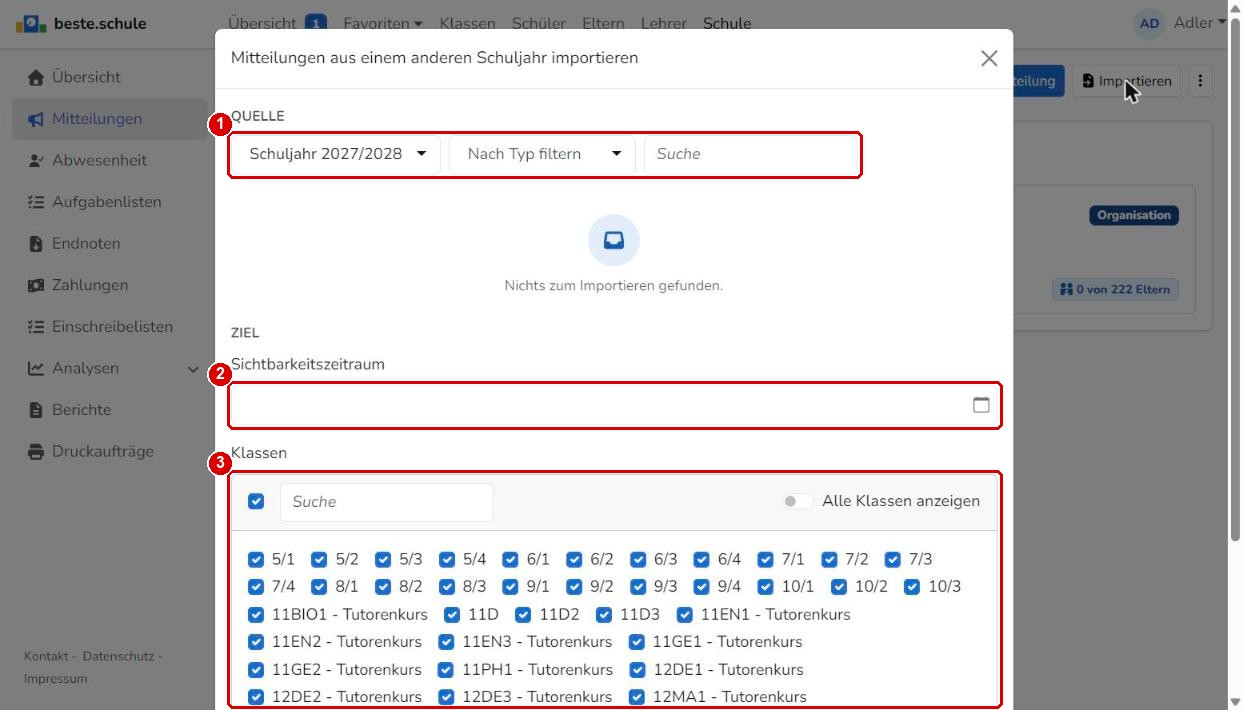This screenshot has height=710, width=1243.
Task: Click the Übersicht home icon in sidebar
Action: click(x=36, y=77)
